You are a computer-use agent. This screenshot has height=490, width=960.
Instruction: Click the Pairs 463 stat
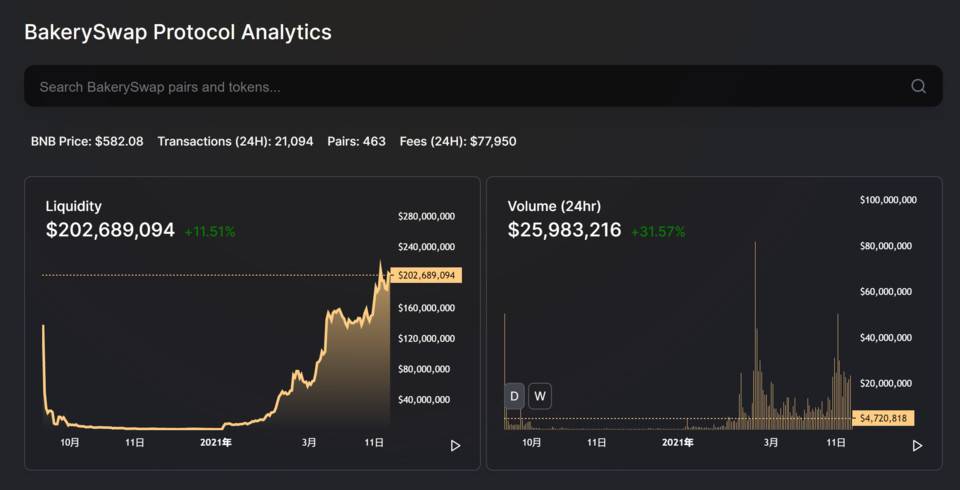pos(356,141)
